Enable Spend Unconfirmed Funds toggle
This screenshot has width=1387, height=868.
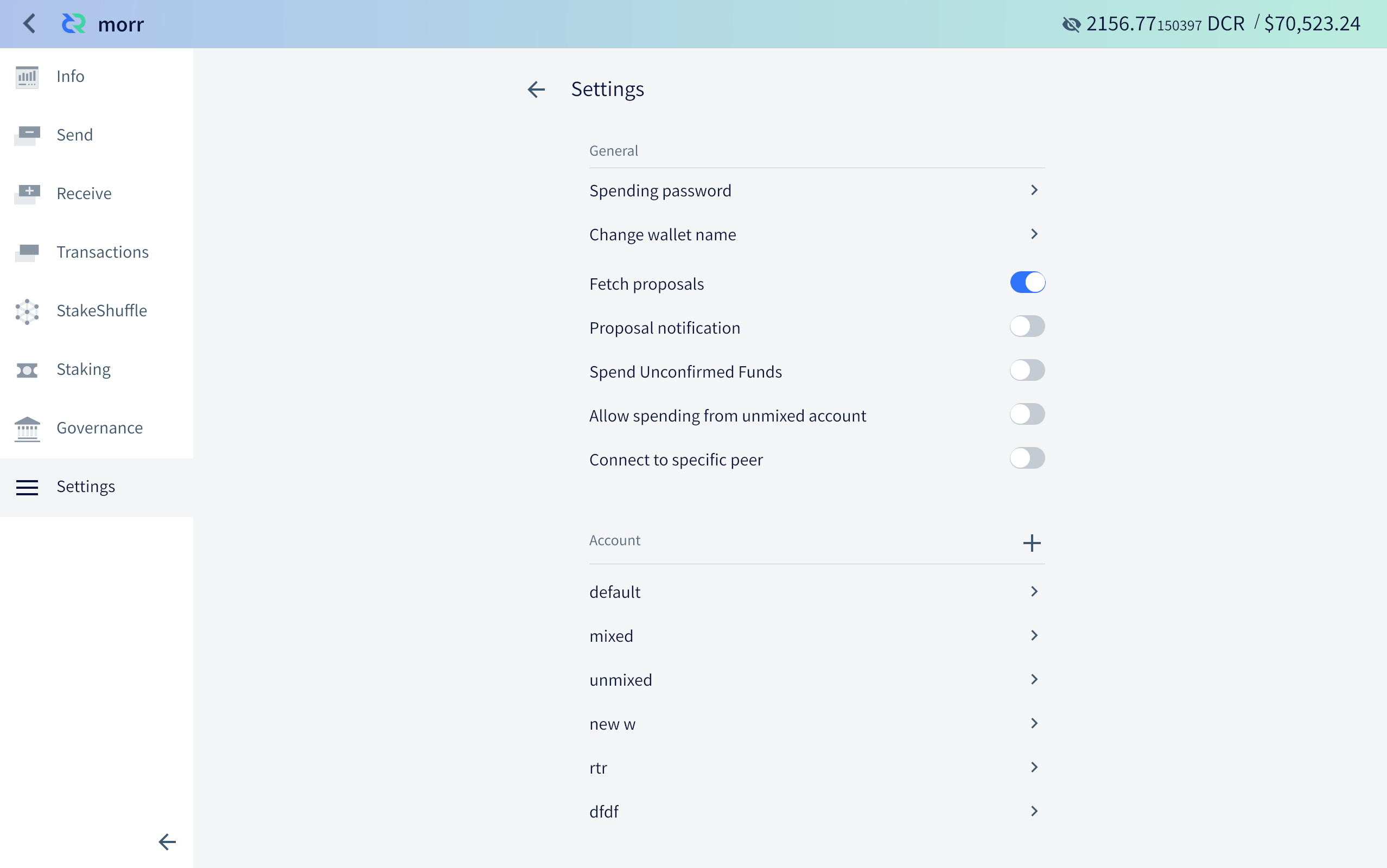point(1027,371)
